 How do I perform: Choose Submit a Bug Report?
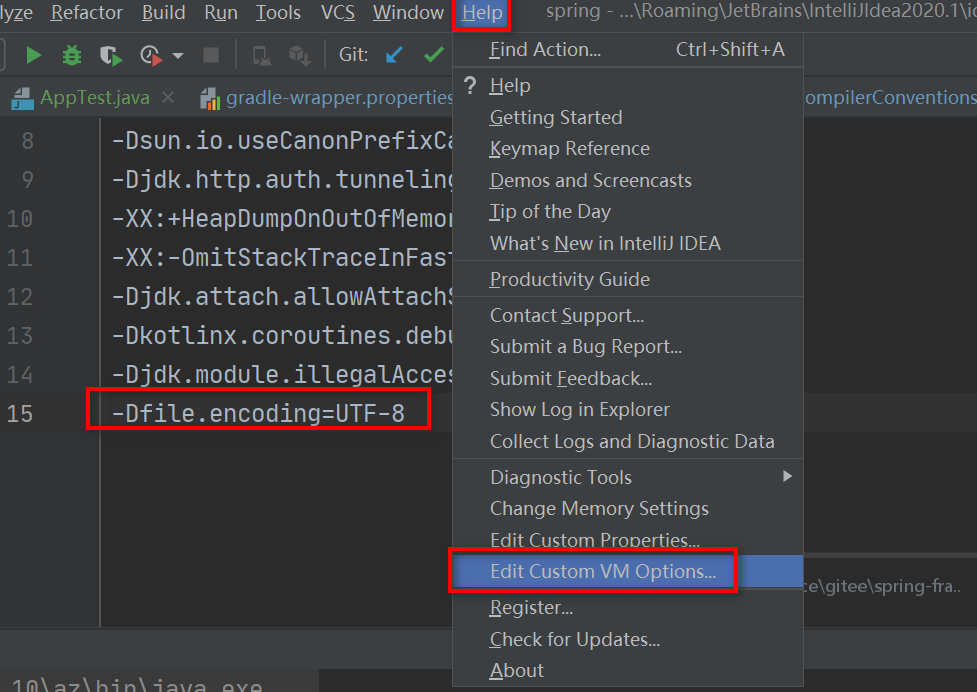coord(628,346)
